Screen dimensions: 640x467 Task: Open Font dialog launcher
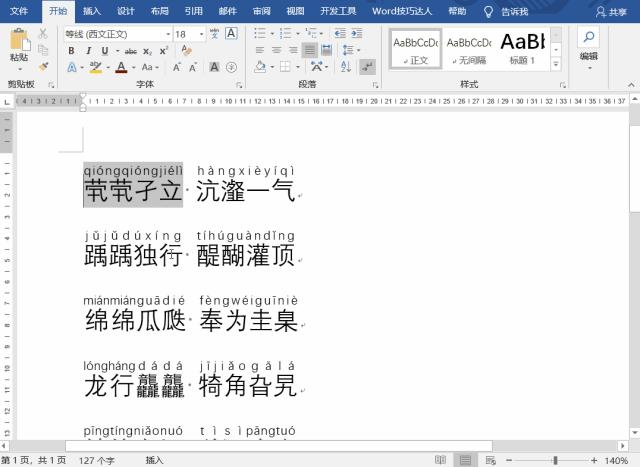click(239, 85)
